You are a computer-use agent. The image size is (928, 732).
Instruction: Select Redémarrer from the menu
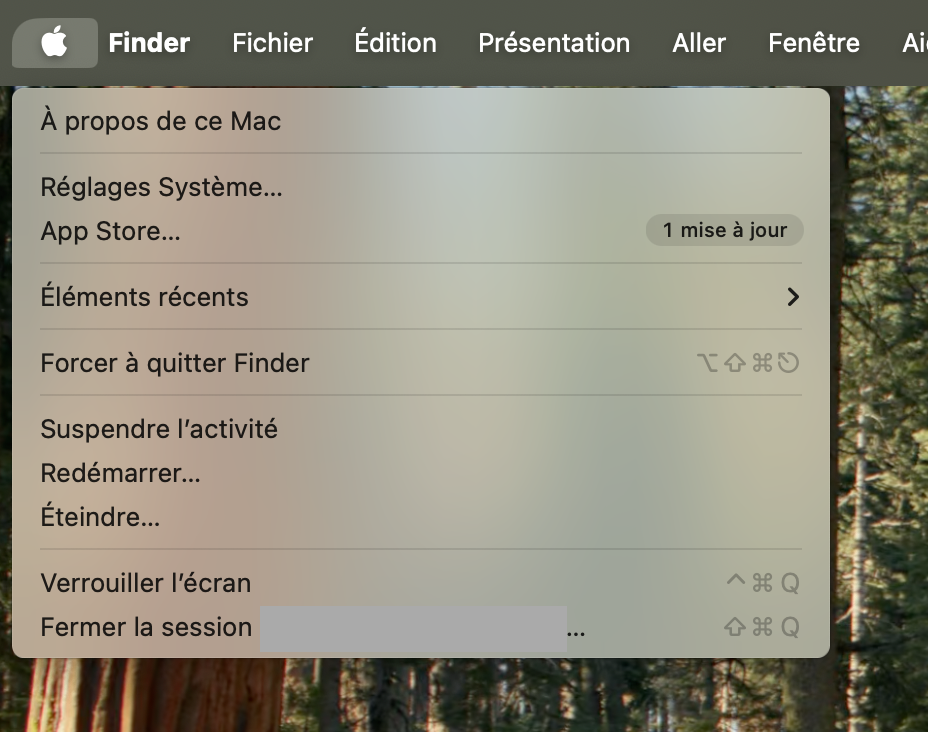[120, 473]
